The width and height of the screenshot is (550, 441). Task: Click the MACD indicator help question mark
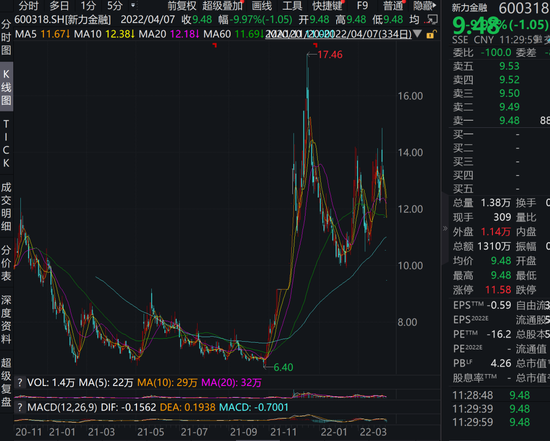(20, 407)
